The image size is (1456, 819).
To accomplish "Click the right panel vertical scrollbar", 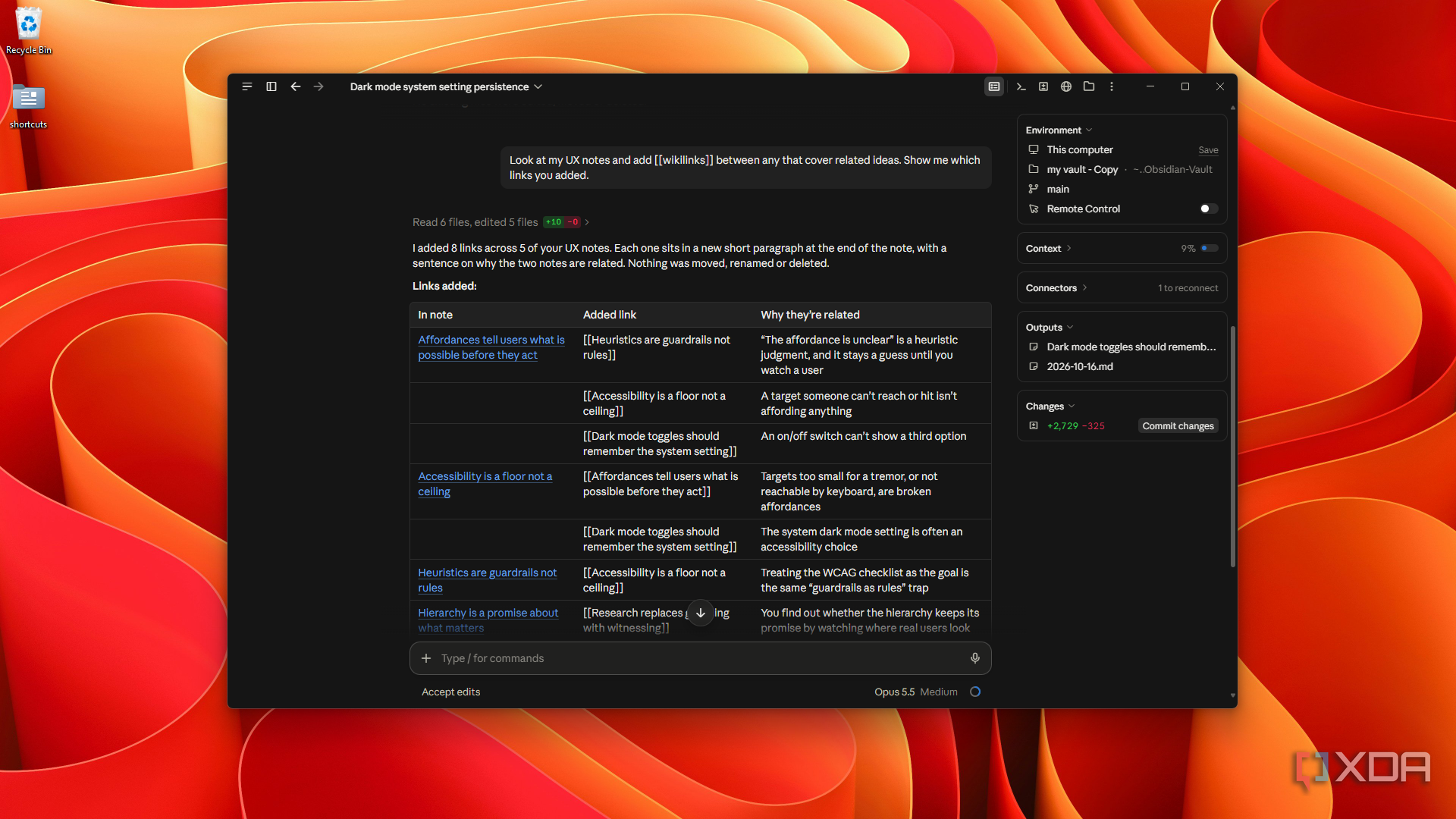I will click(x=1233, y=447).
